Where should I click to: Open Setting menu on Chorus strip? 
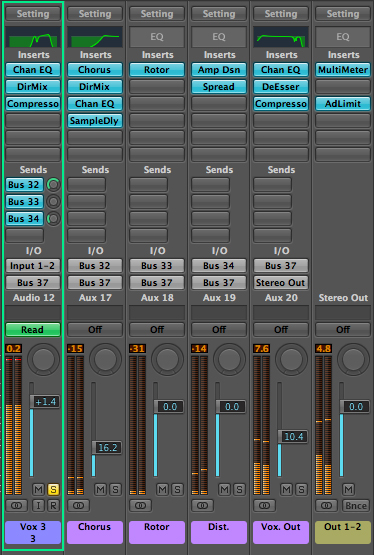[x=95, y=14]
